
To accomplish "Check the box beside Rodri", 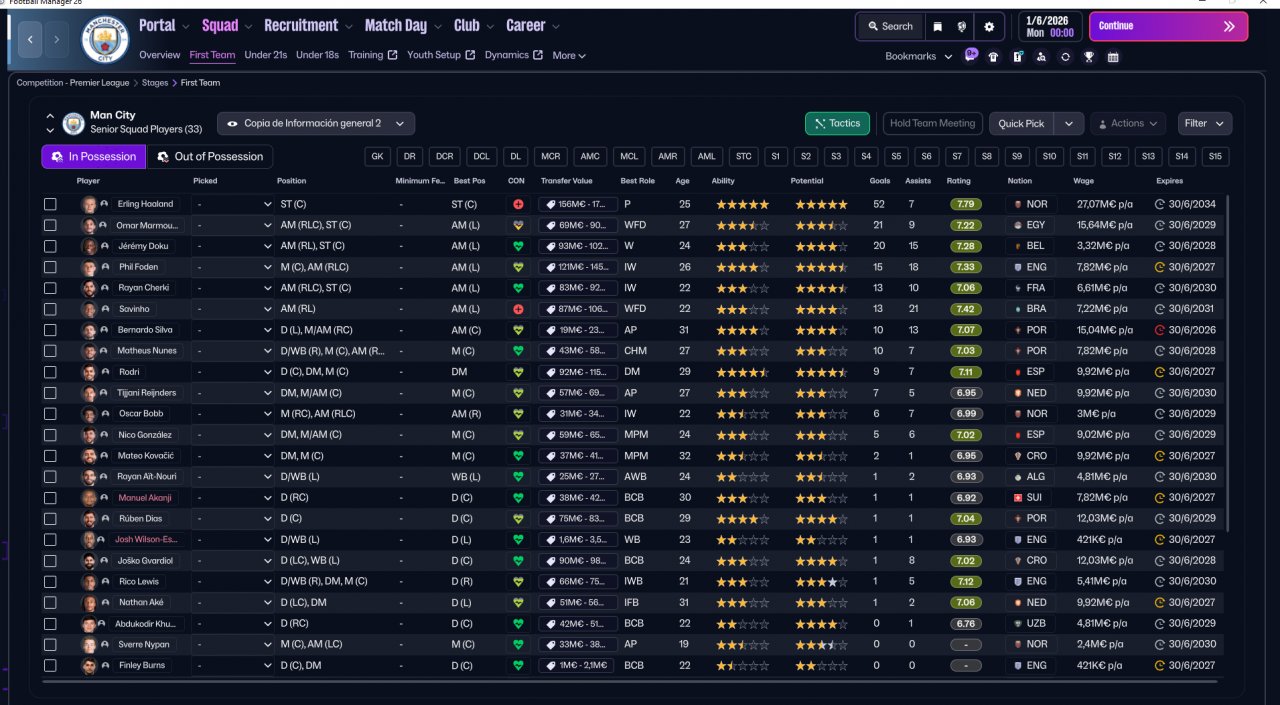I will (50, 372).
